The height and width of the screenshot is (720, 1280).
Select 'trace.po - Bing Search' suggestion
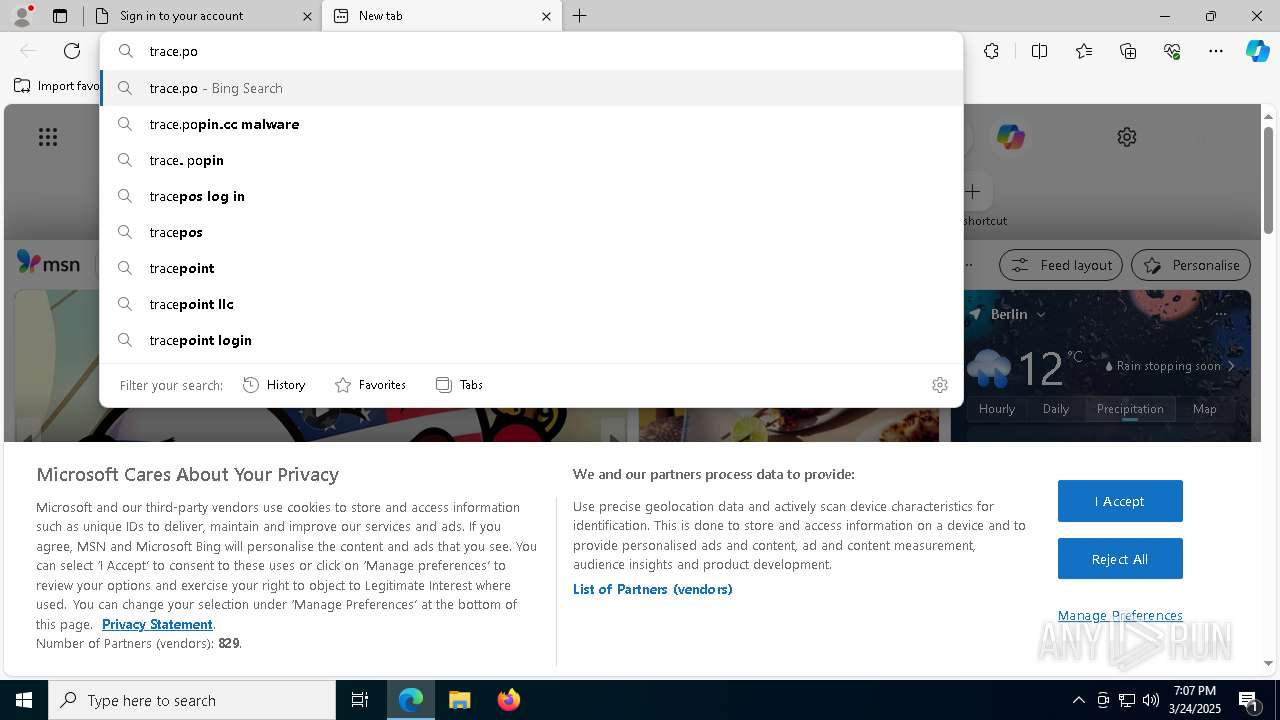[531, 88]
